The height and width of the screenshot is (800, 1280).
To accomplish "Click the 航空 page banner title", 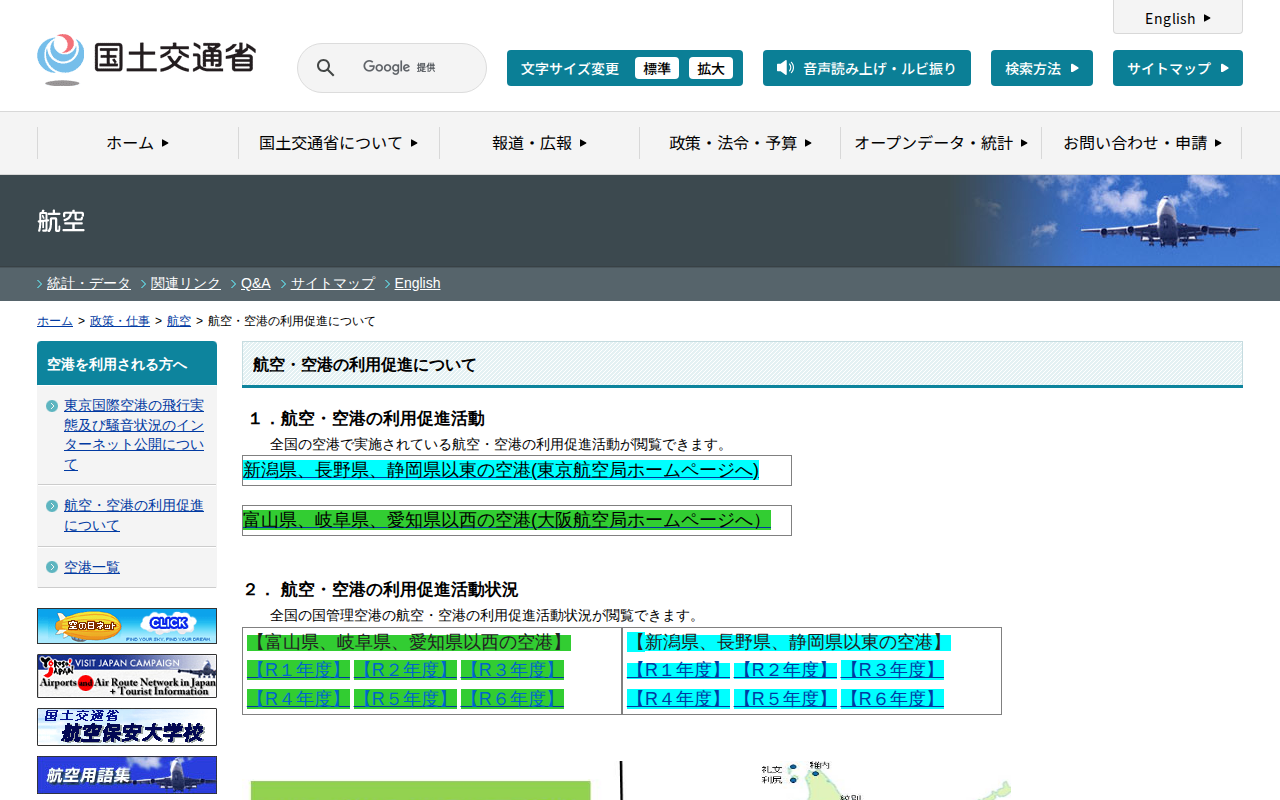I will pyautogui.click(x=61, y=221).
